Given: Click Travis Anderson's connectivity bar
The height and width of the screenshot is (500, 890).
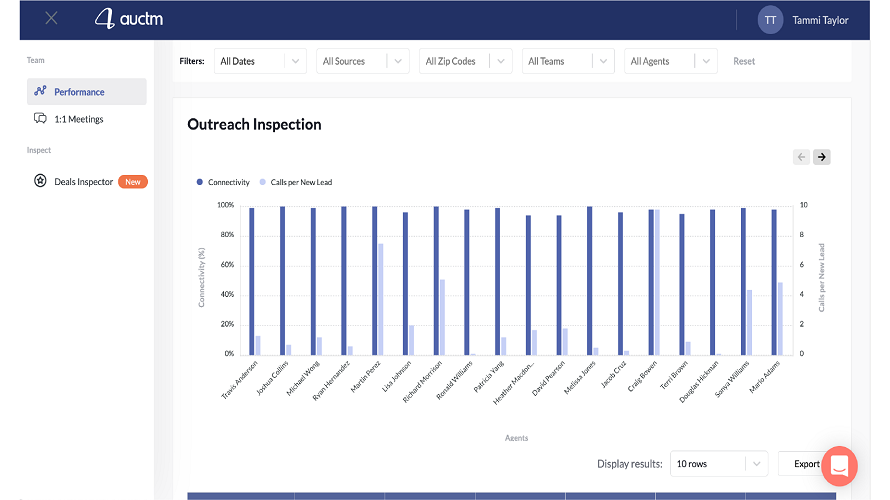Looking at the screenshot, I should pyautogui.click(x=251, y=281).
